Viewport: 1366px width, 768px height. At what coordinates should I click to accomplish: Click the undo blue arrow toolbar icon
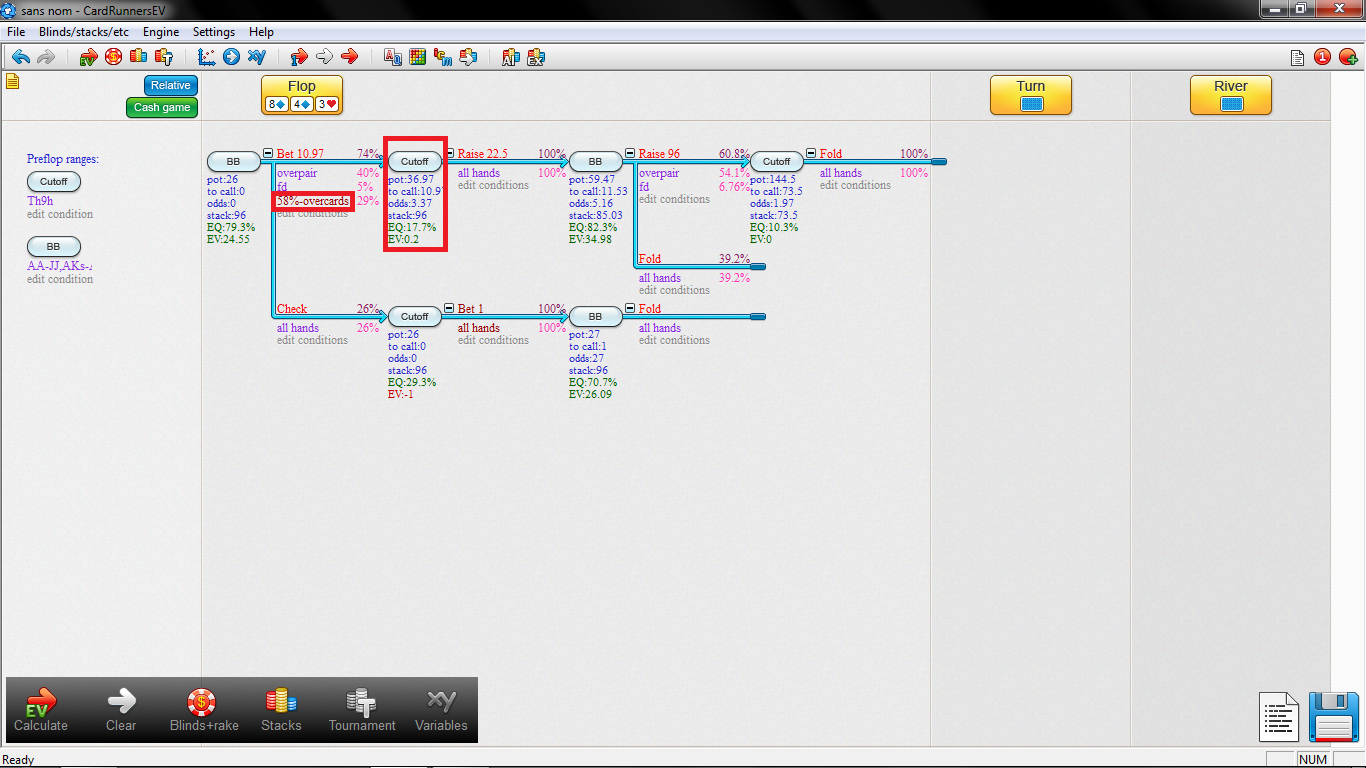(x=21, y=57)
